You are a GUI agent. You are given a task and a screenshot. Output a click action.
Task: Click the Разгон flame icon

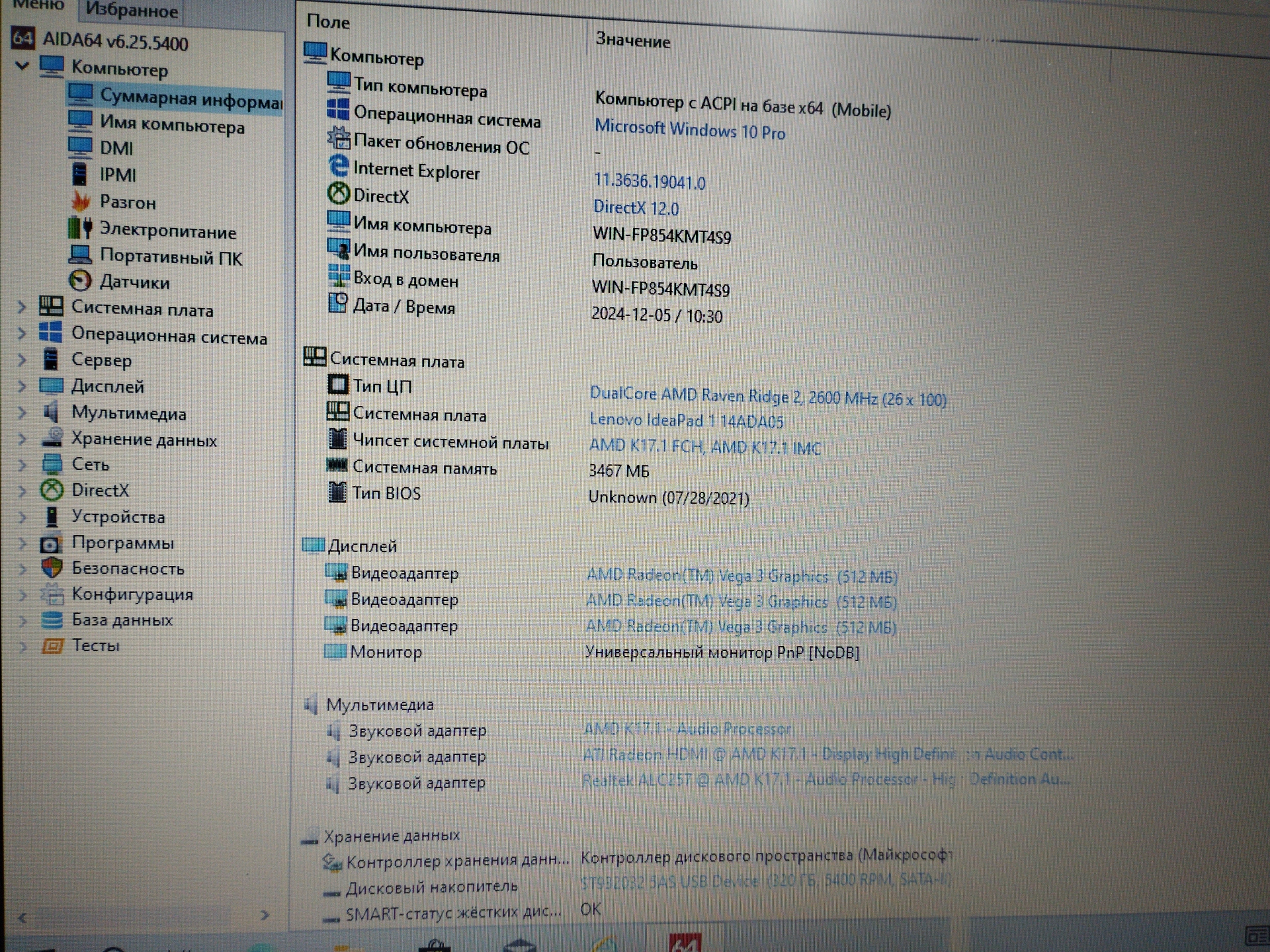point(81,200)
